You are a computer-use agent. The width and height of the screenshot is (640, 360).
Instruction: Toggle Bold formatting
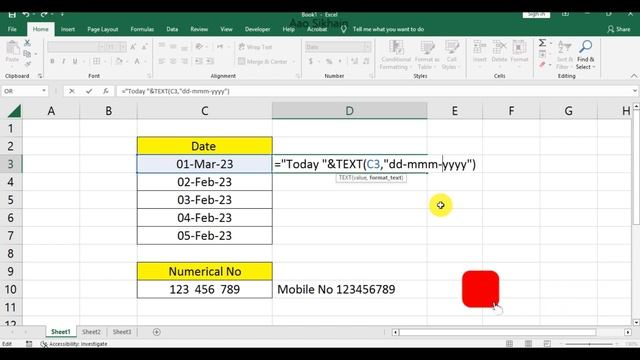tap(52, 61)
